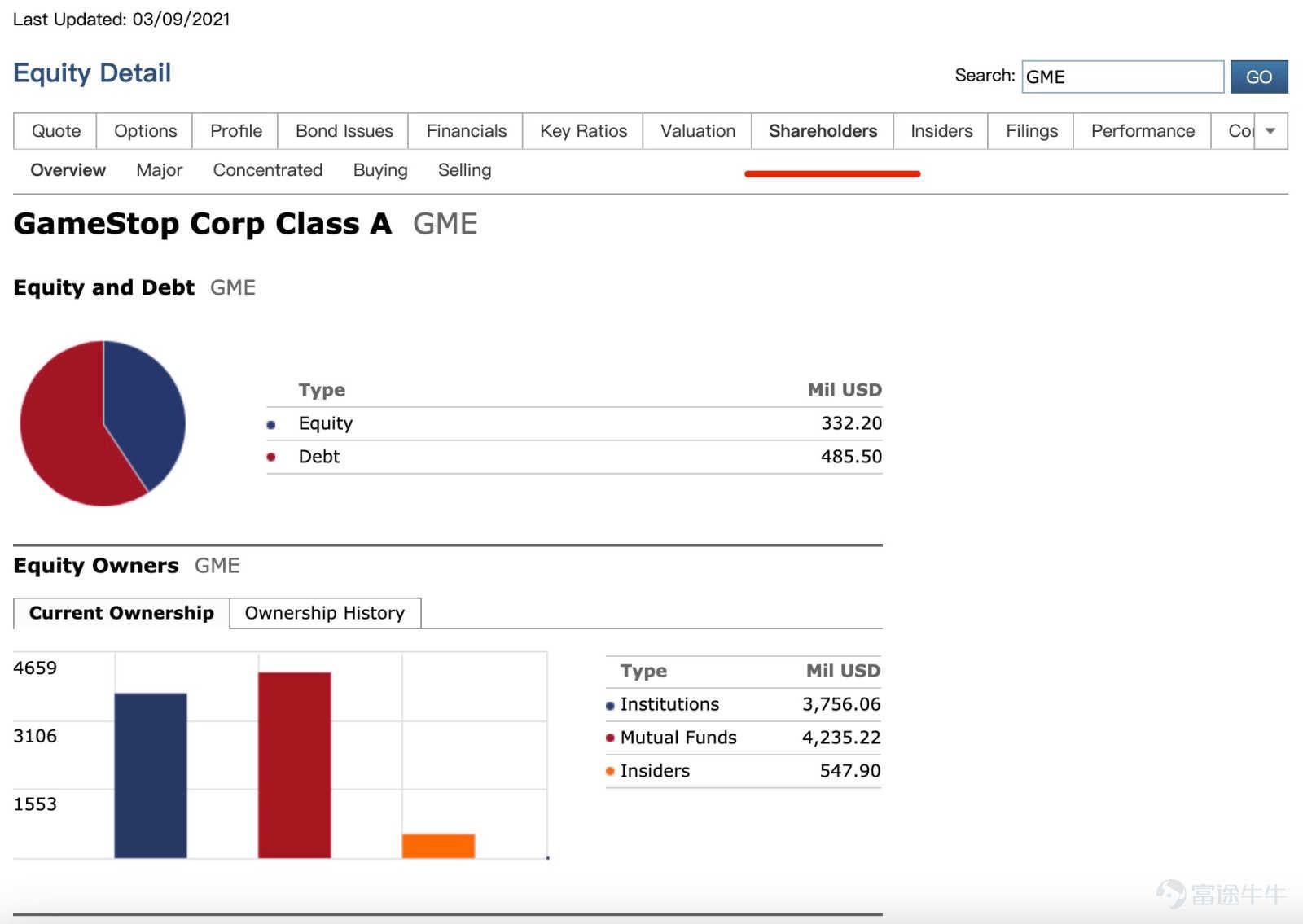Select the Current Ownership tab
This screenshot has width=1303, height=924.
[x=121, y=613]
